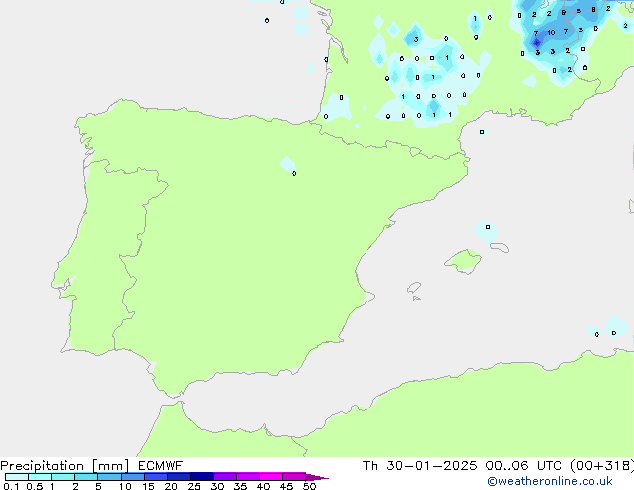
Task: Click the 30 to 35 mm purple swatch
Action: [x=224, y=477]
